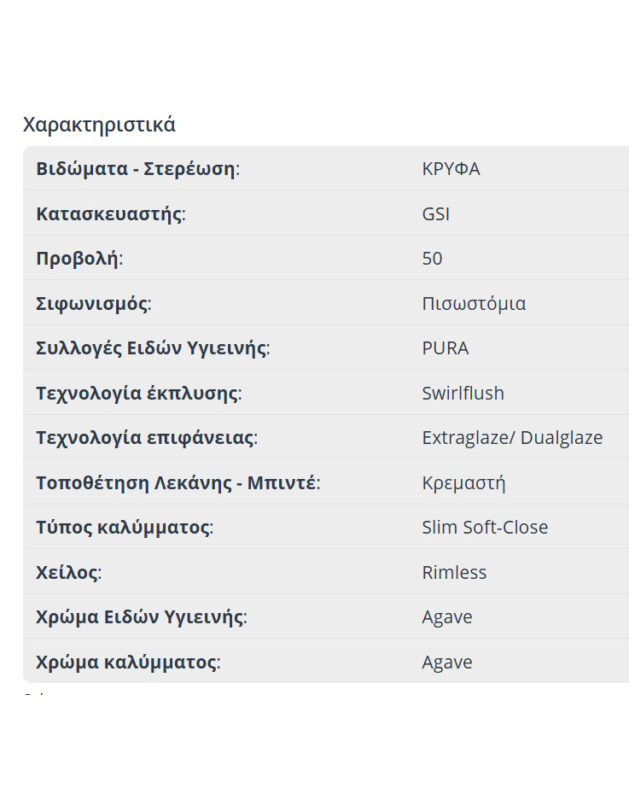The image size is (629, 800).
Task: Select the Slim Soft-Close cover type
Action: point(485,528)
